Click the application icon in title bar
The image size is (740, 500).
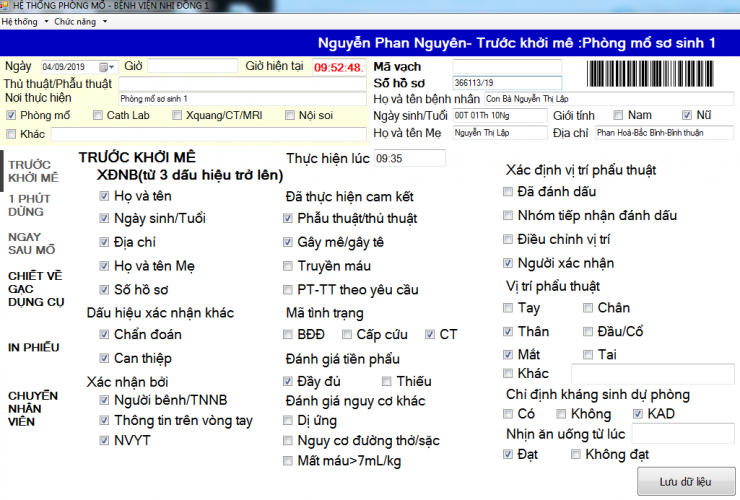click(5, 5)
